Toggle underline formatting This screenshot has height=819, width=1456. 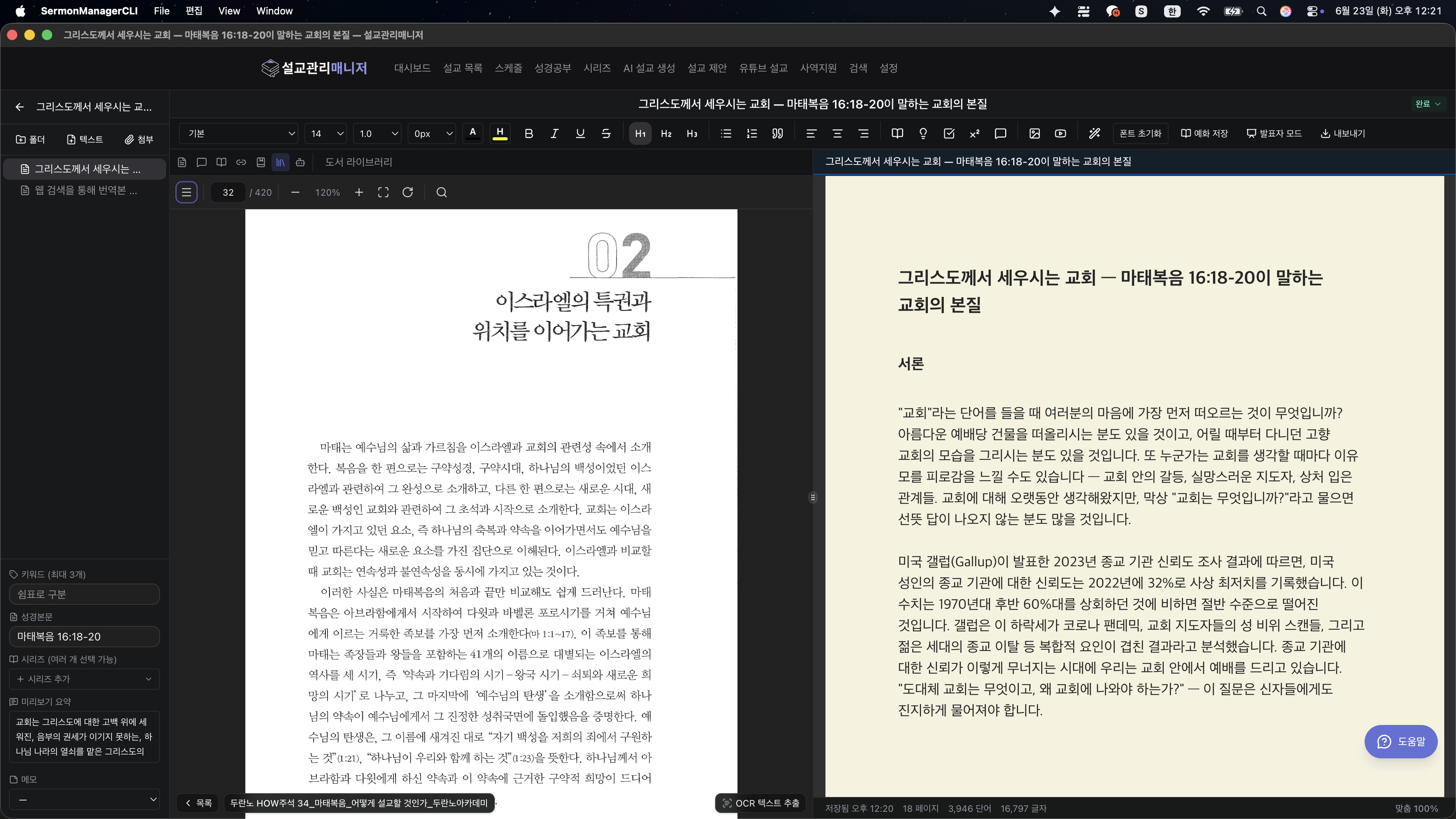click(580, 133)
